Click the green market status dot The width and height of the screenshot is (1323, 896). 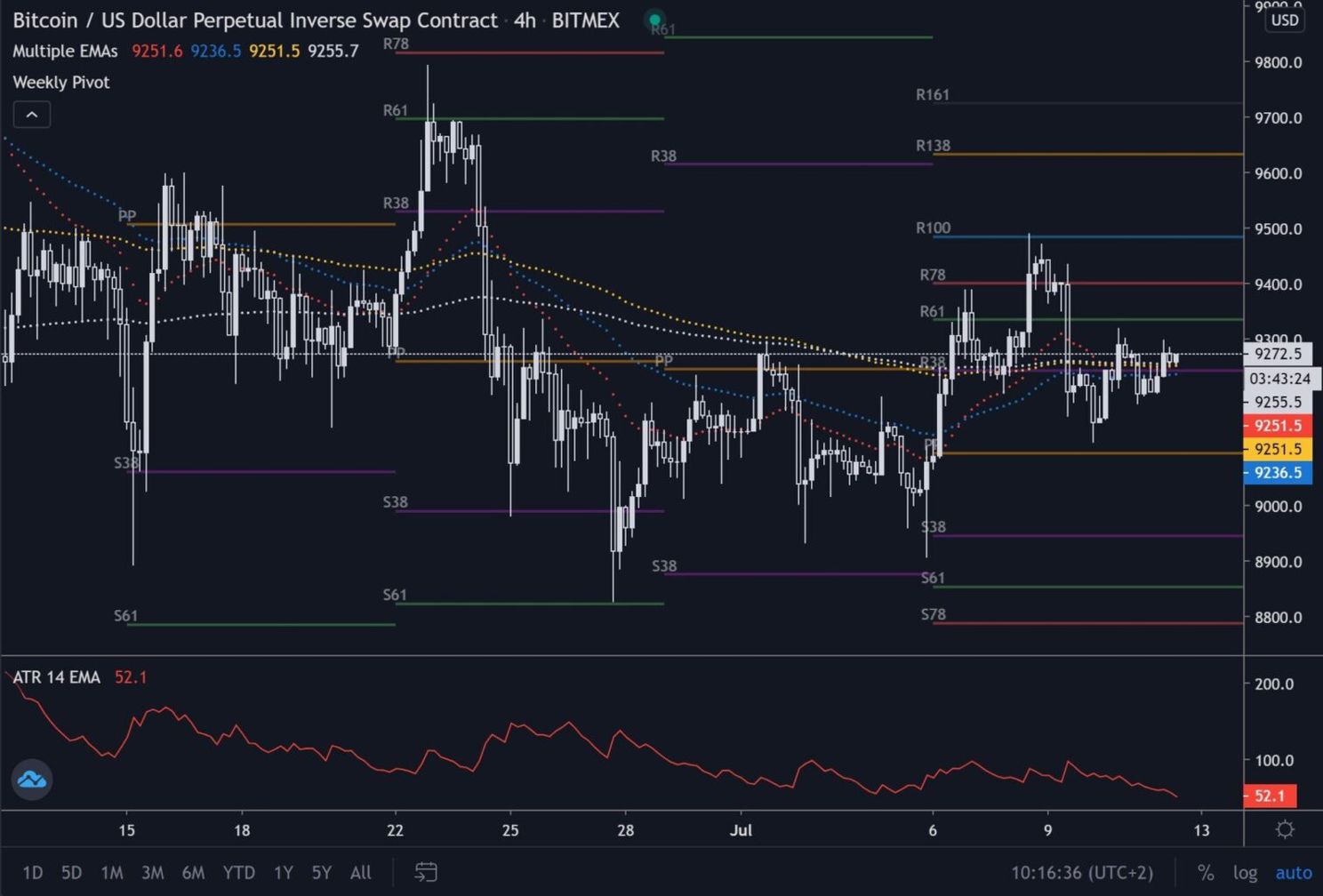coord(655,20)
